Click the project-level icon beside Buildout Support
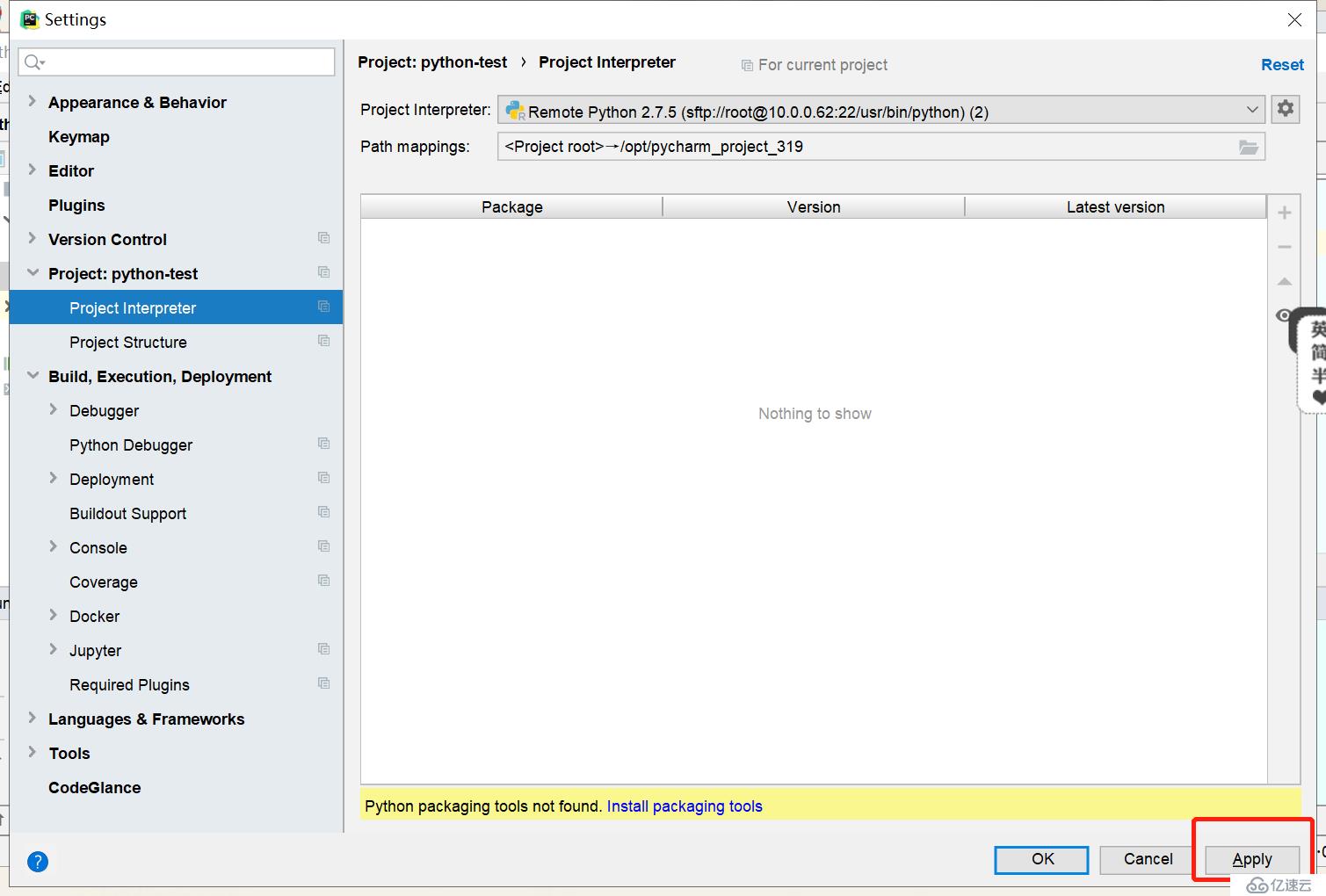Viewport: 1326px width, 896px height. click(323, 512)
